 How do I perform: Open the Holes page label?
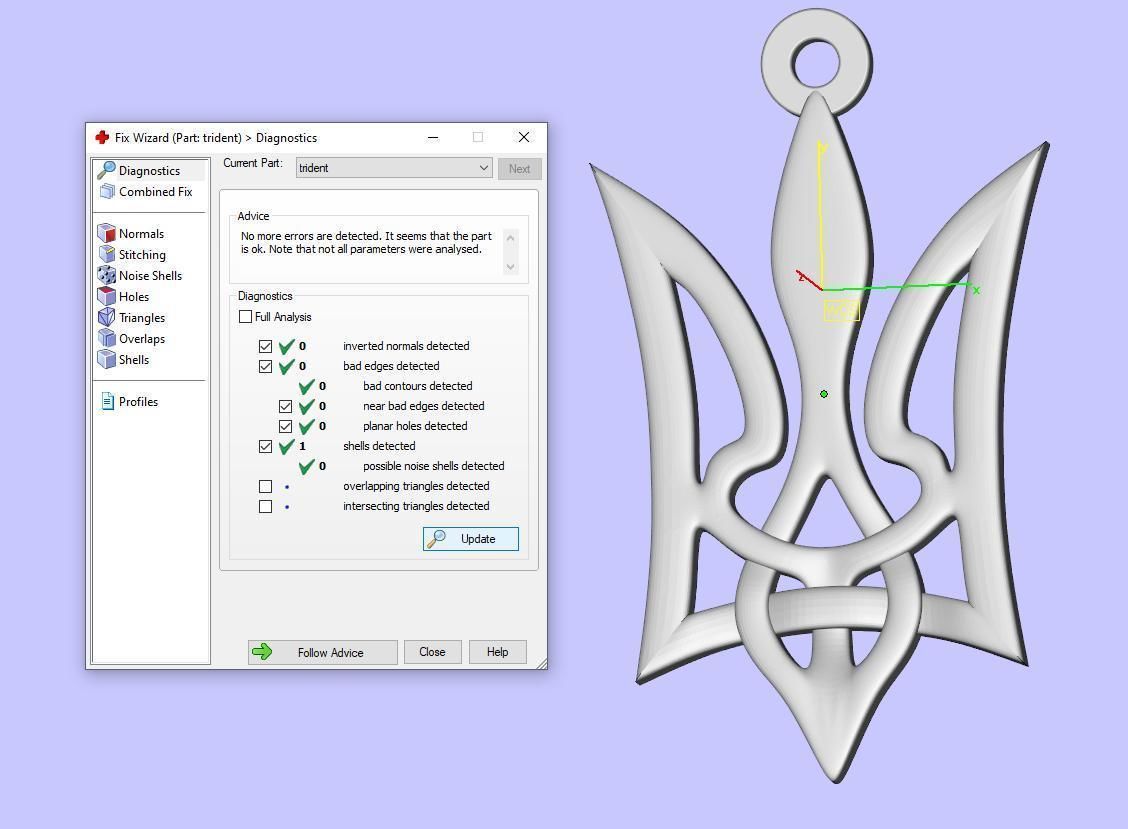pyautogui.click(x=134, y=296)
